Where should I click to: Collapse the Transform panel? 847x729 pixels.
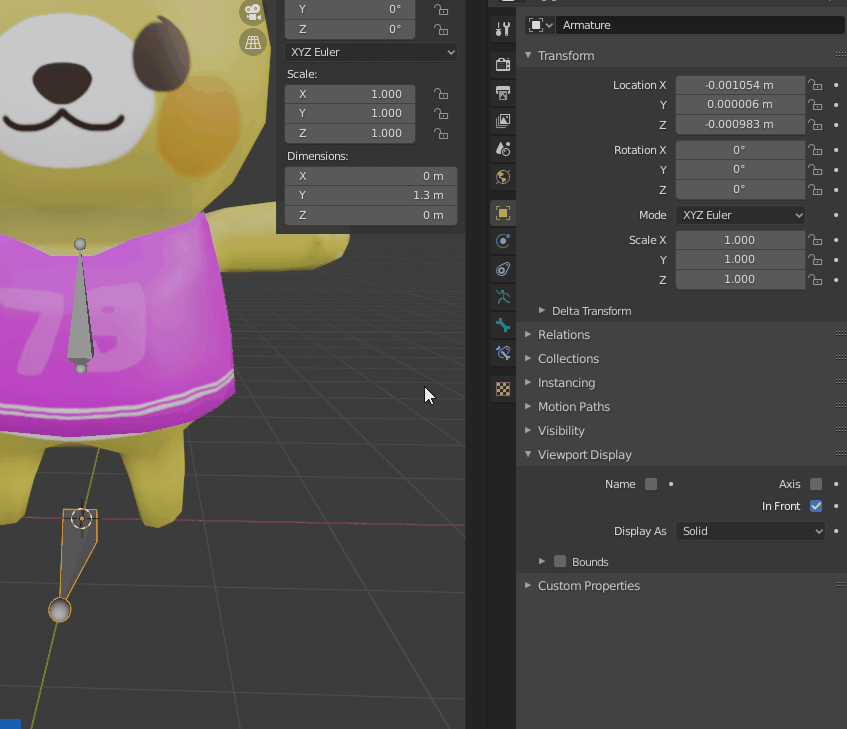pos(528,56)
